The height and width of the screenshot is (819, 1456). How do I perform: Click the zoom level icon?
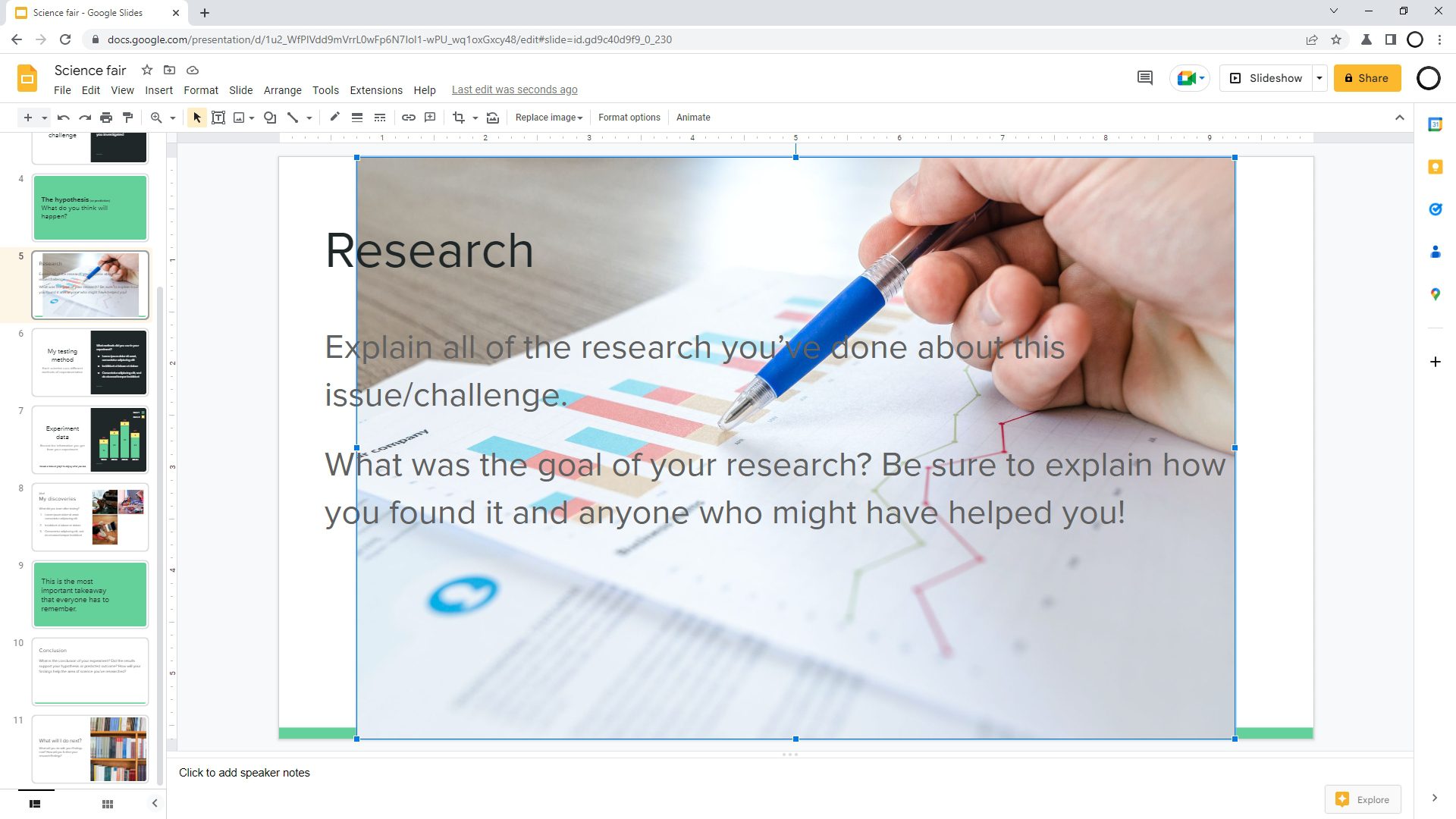[155, 118]
